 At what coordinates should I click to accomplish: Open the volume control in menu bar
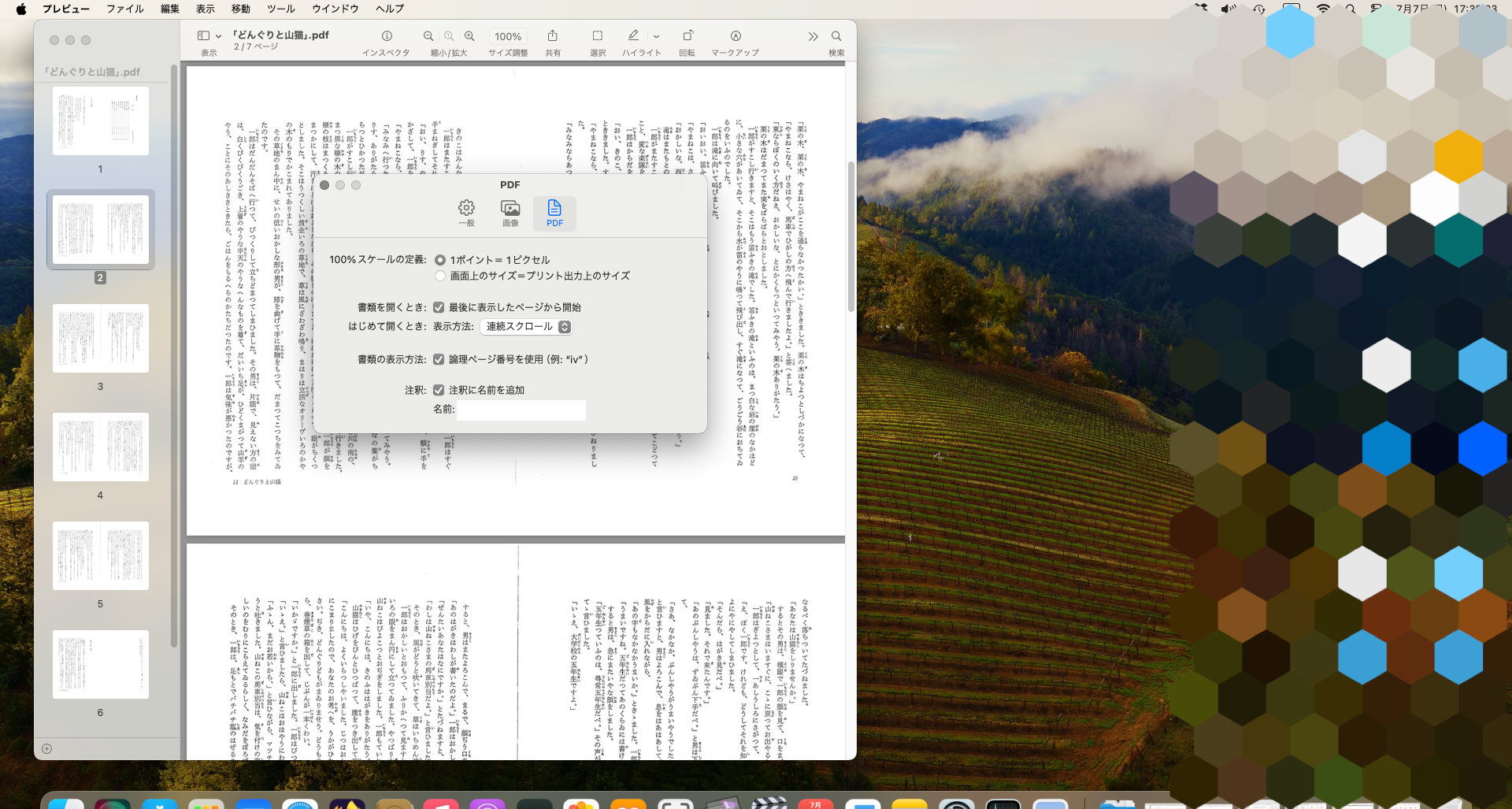(1228, 9)
